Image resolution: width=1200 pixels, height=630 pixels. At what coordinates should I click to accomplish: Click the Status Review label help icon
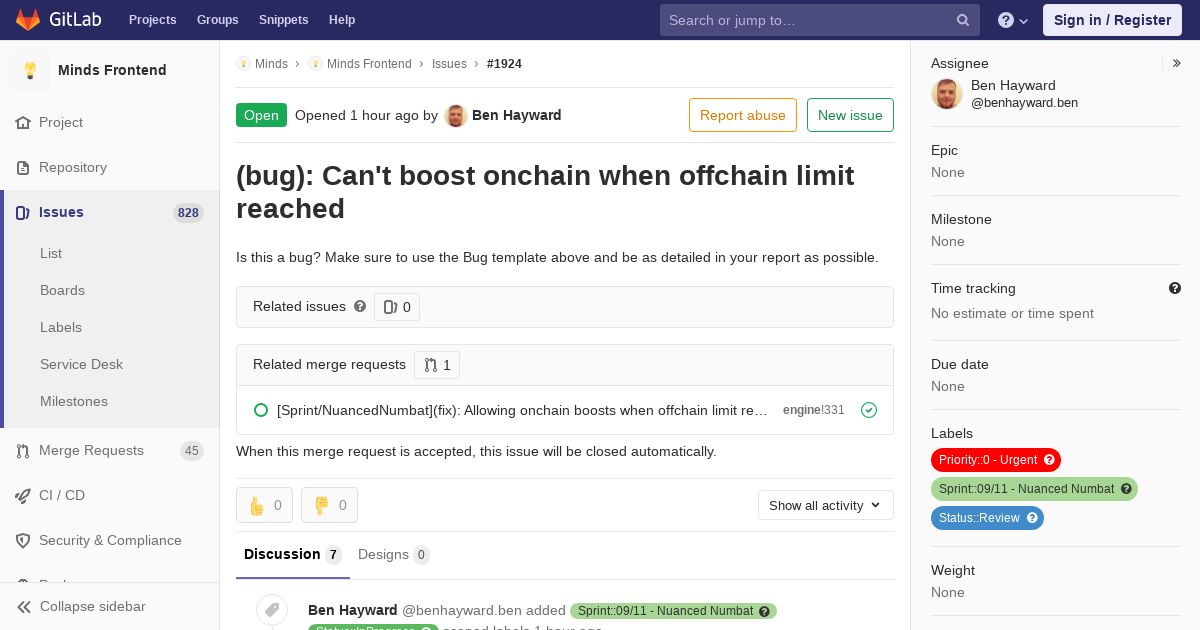coord(1032,518)
